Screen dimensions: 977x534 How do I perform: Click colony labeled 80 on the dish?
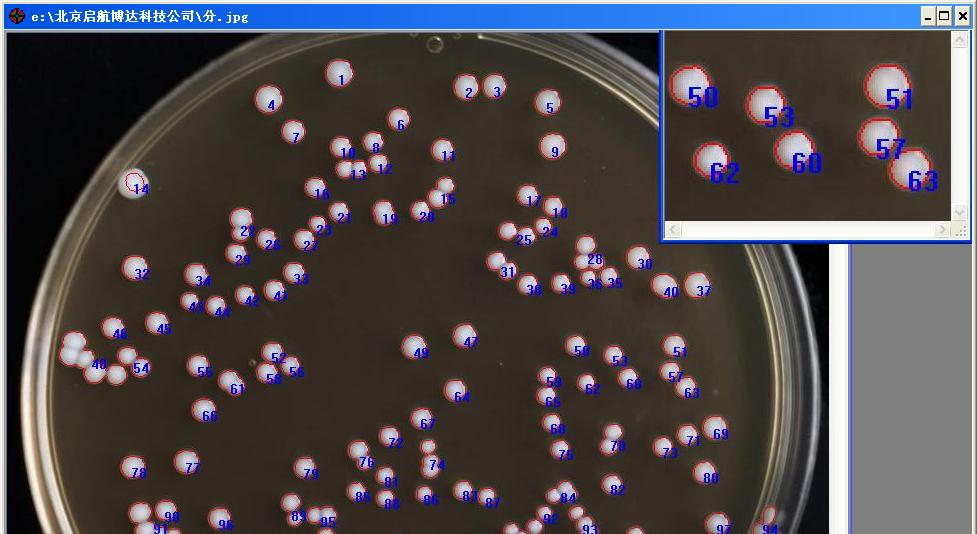[705, 472]
